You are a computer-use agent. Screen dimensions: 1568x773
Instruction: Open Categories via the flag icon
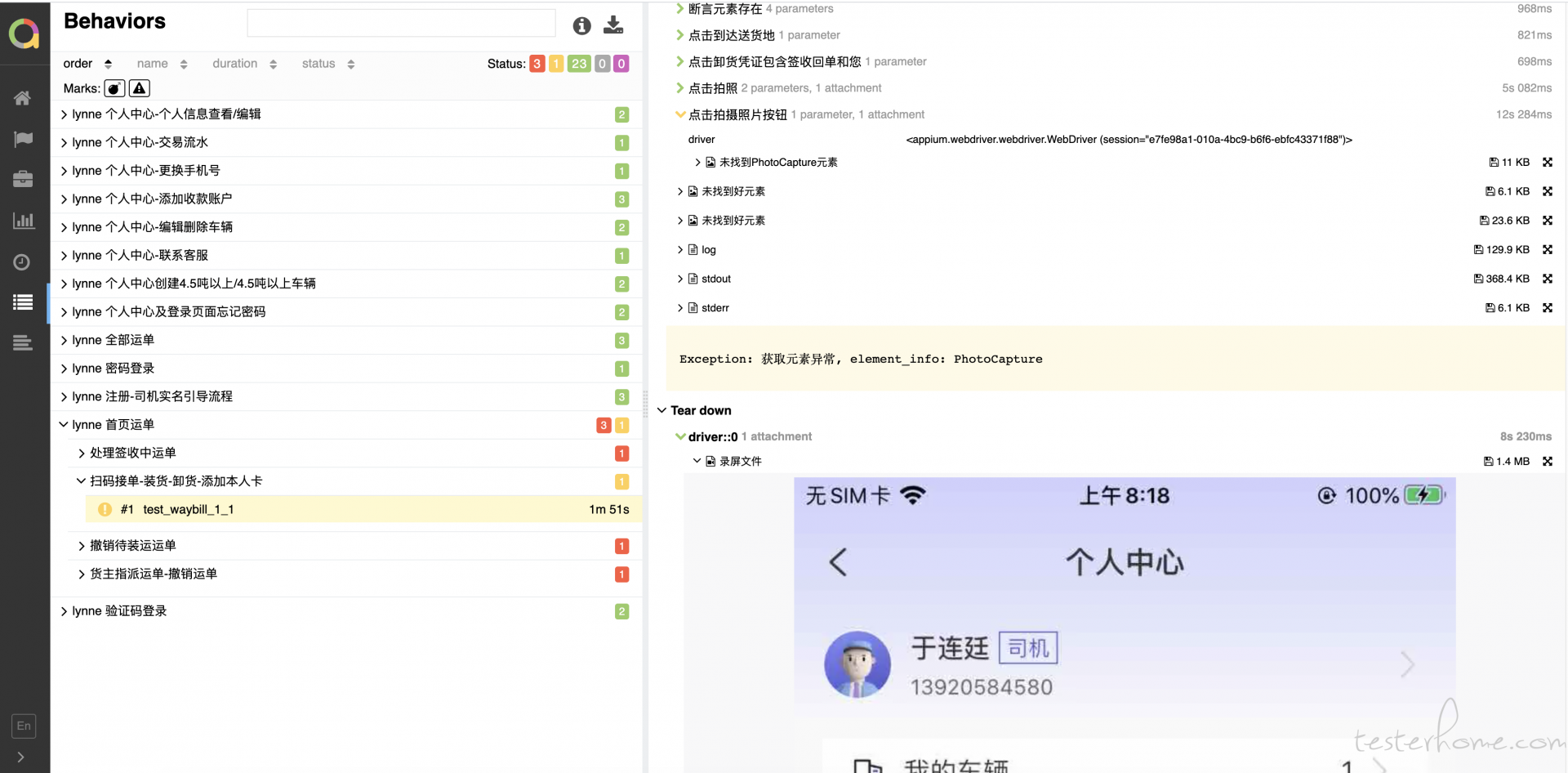(x=23, y=139)
